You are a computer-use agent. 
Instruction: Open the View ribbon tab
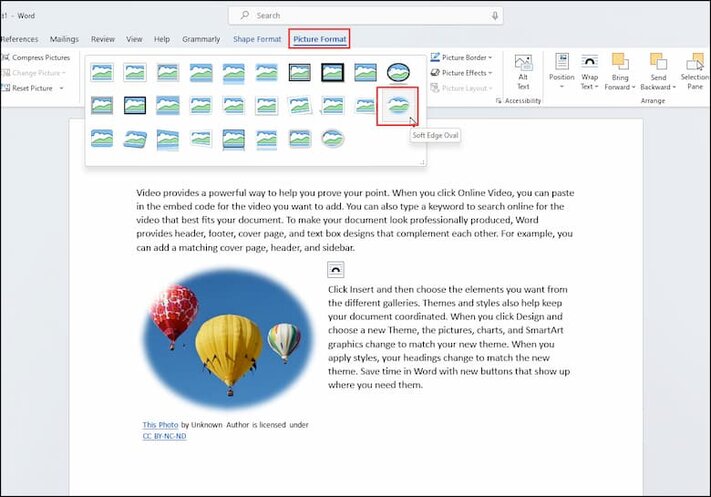[134, 39]
